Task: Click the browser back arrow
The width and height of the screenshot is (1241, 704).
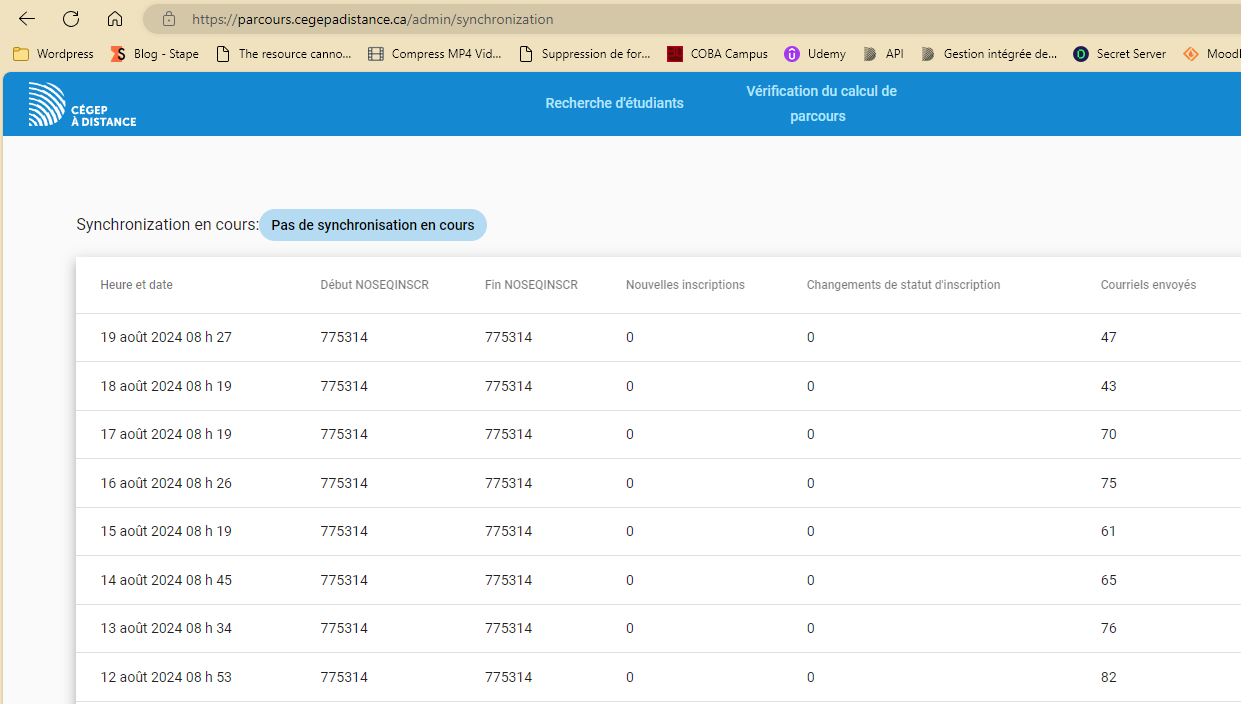Action: click(27, 19)
